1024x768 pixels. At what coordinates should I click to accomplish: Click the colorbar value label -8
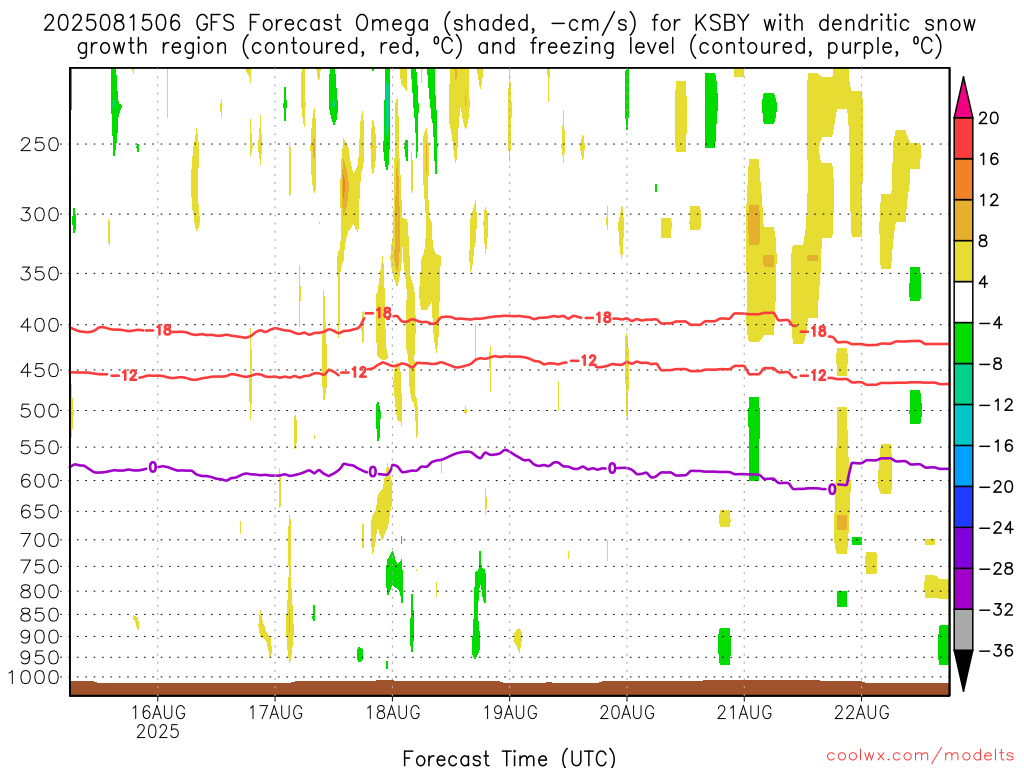(990, 364)
